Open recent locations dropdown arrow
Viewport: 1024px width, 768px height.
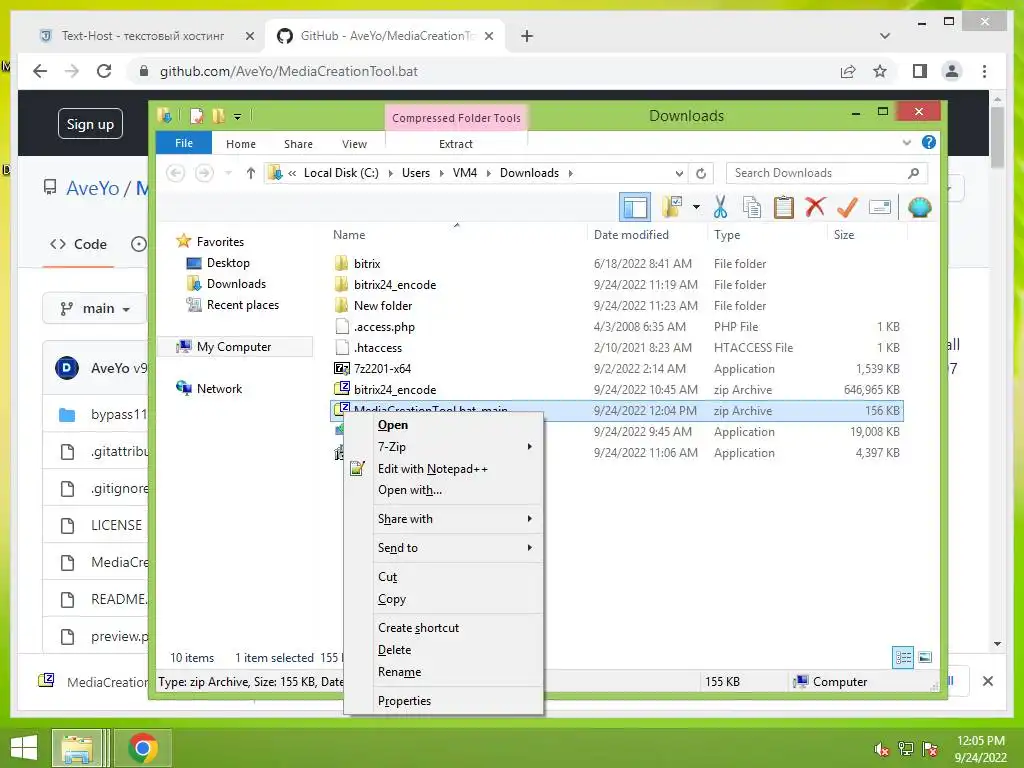[228, 173]
